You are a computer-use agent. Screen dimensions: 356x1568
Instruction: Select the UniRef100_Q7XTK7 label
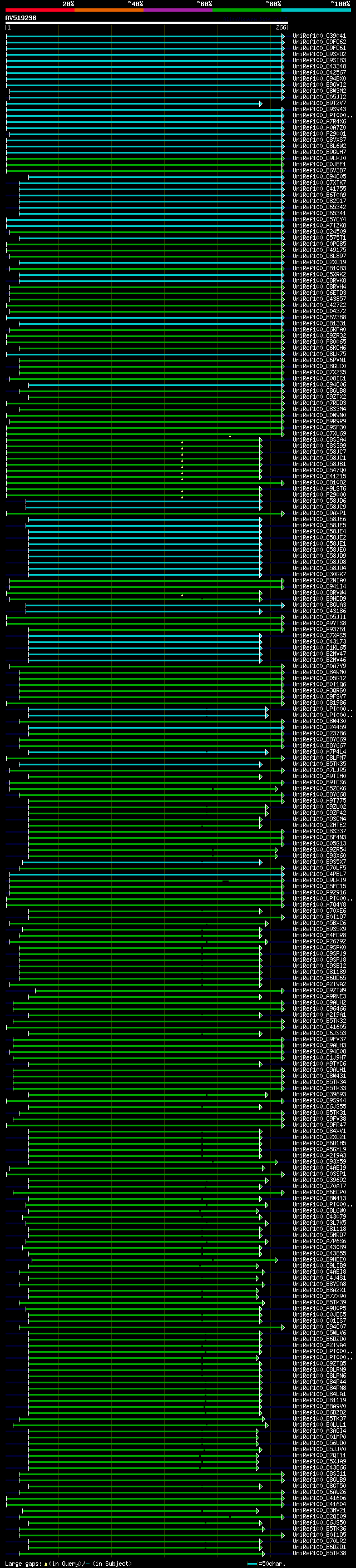click(x=319, y=182)
